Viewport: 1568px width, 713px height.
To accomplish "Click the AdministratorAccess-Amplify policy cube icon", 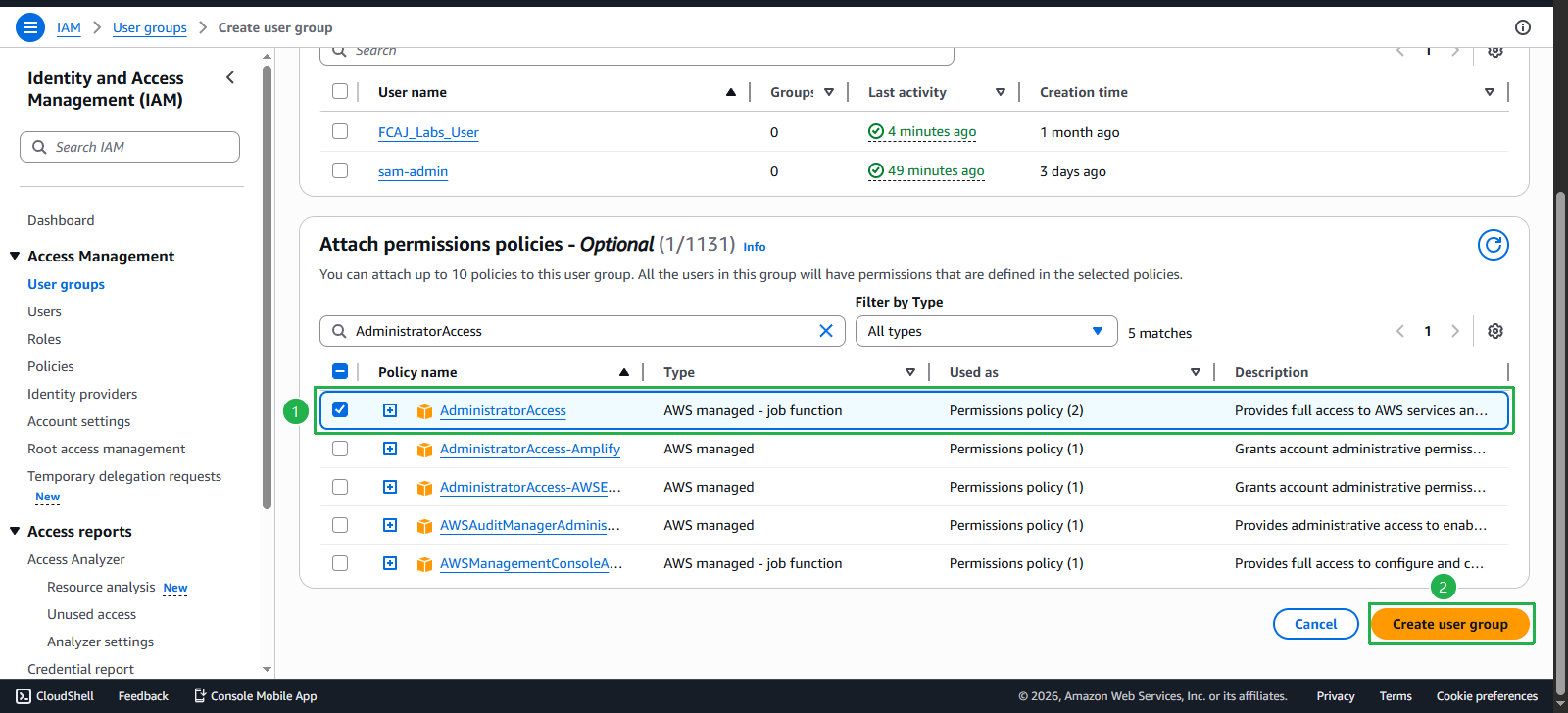I will coord(424,450).
